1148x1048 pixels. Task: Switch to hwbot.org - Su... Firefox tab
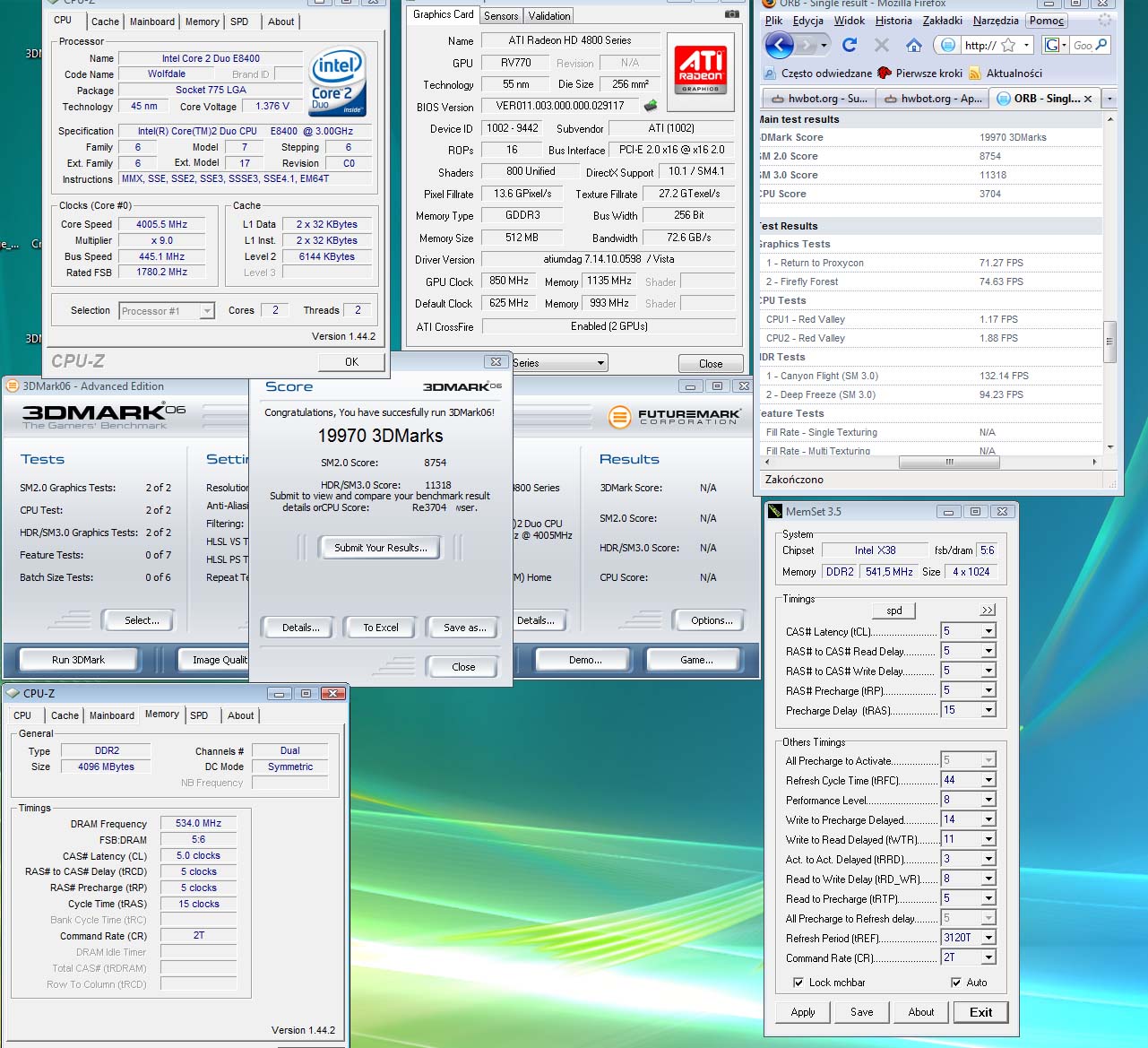[819, 99]
